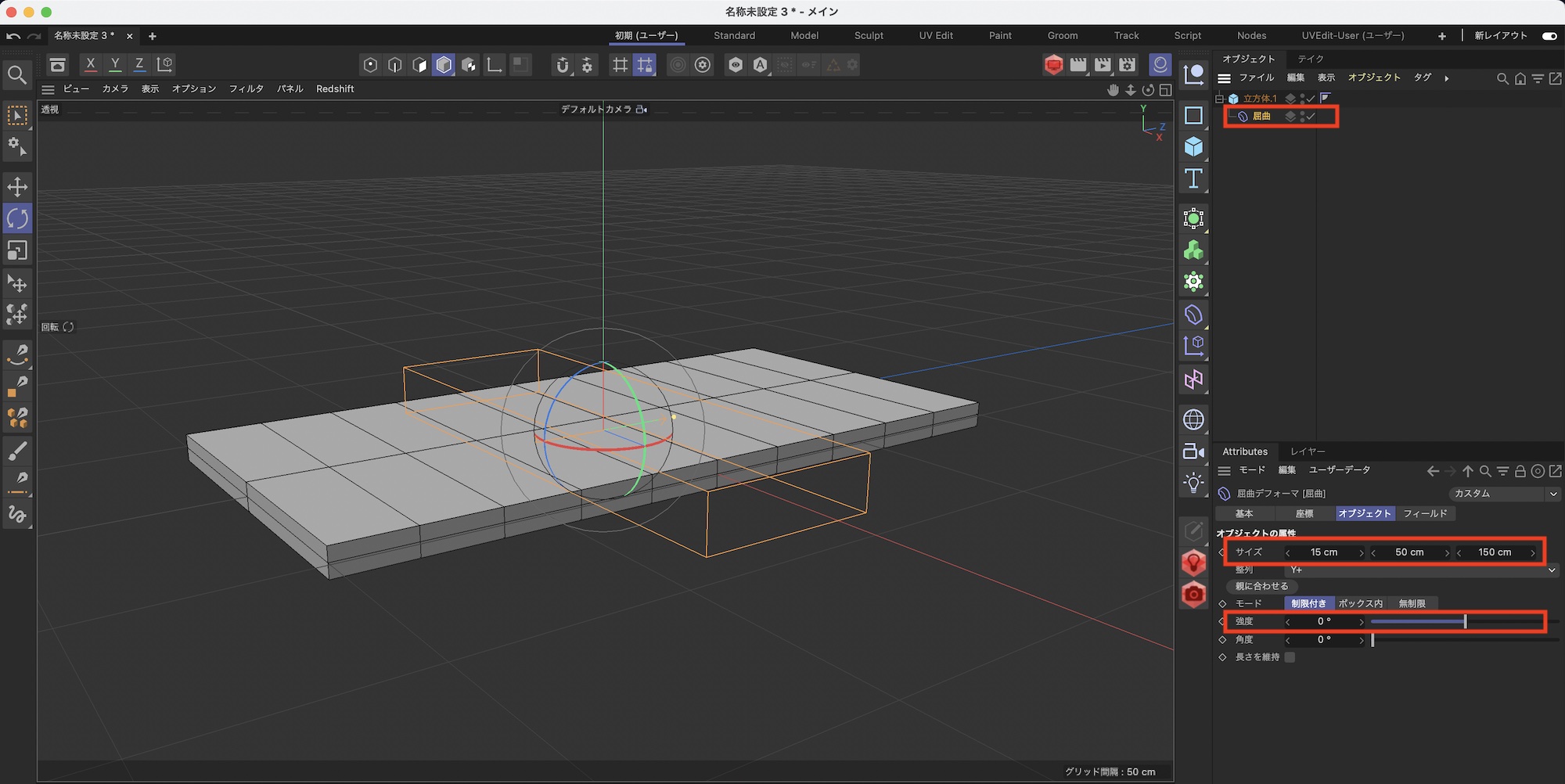Switch to the Sculpt layout tab
1565x784 pixels.
pyautogui.click(x=869, y=36)
